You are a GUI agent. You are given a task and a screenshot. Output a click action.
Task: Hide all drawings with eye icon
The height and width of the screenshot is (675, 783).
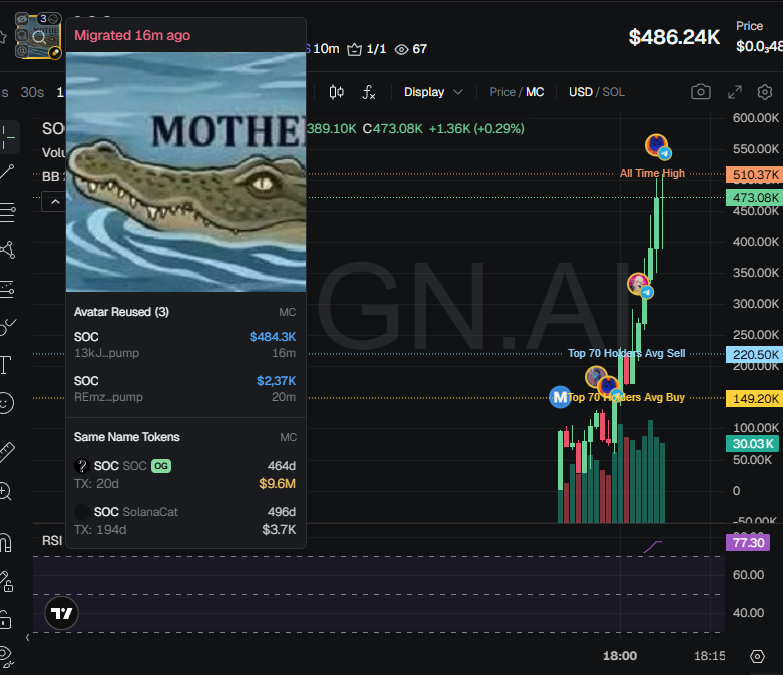point(6,657)
